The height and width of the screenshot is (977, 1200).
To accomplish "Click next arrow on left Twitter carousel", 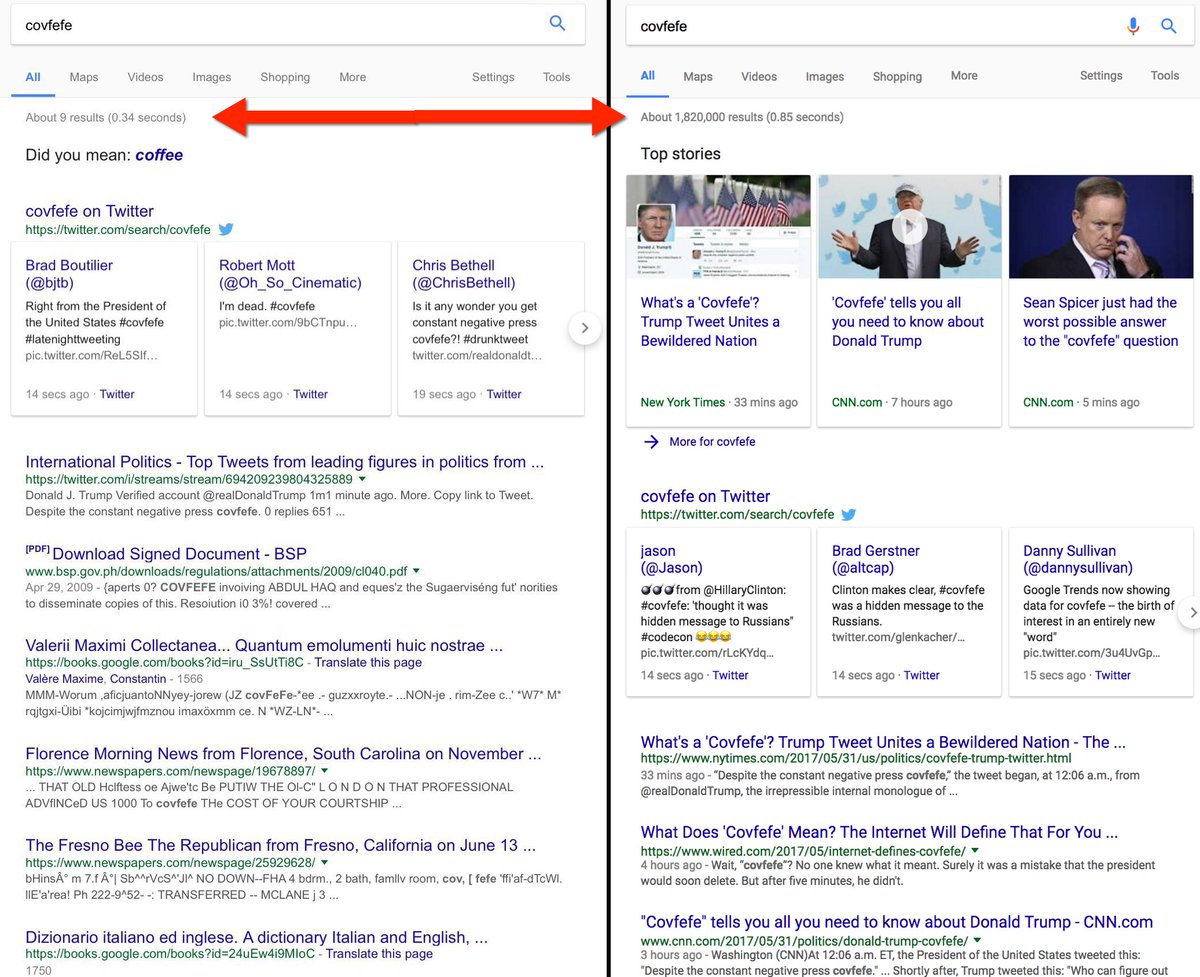I will [x=585, y=327].
